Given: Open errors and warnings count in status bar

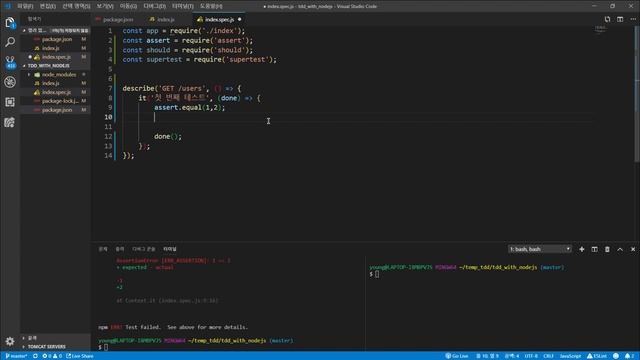Looking at the screenshot, I should [52, 356].
